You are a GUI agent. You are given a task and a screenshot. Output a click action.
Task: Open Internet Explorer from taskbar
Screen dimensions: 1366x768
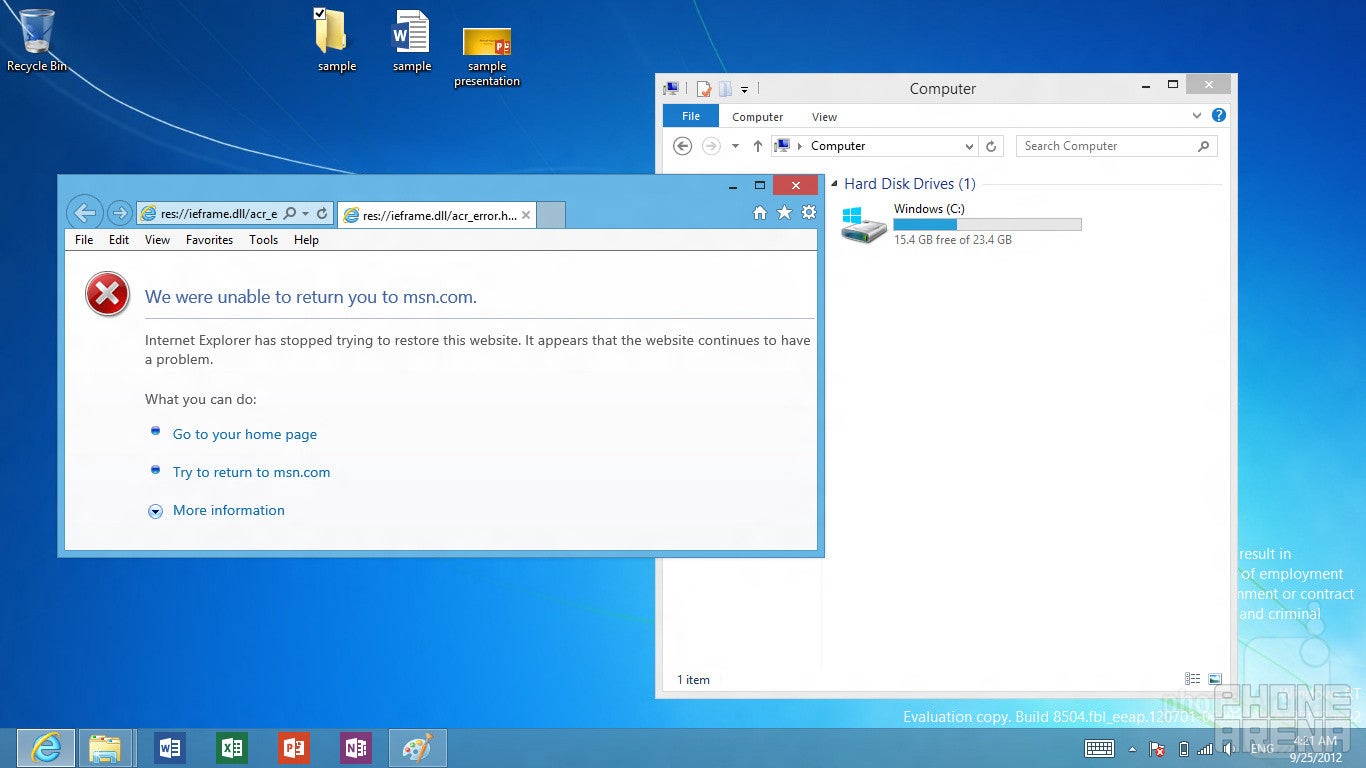point(45,748)
